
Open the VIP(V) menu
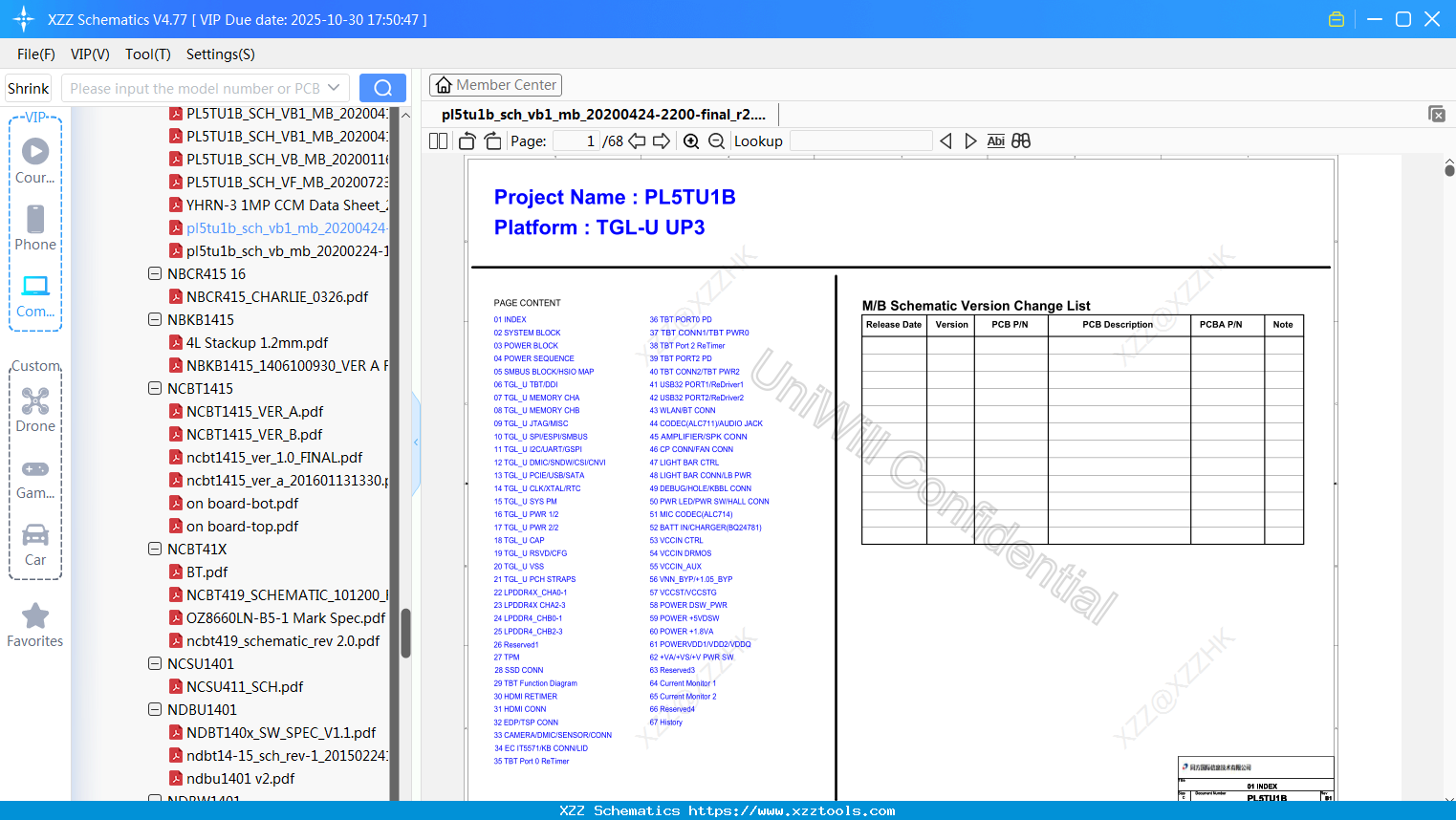tap(90, 54)
